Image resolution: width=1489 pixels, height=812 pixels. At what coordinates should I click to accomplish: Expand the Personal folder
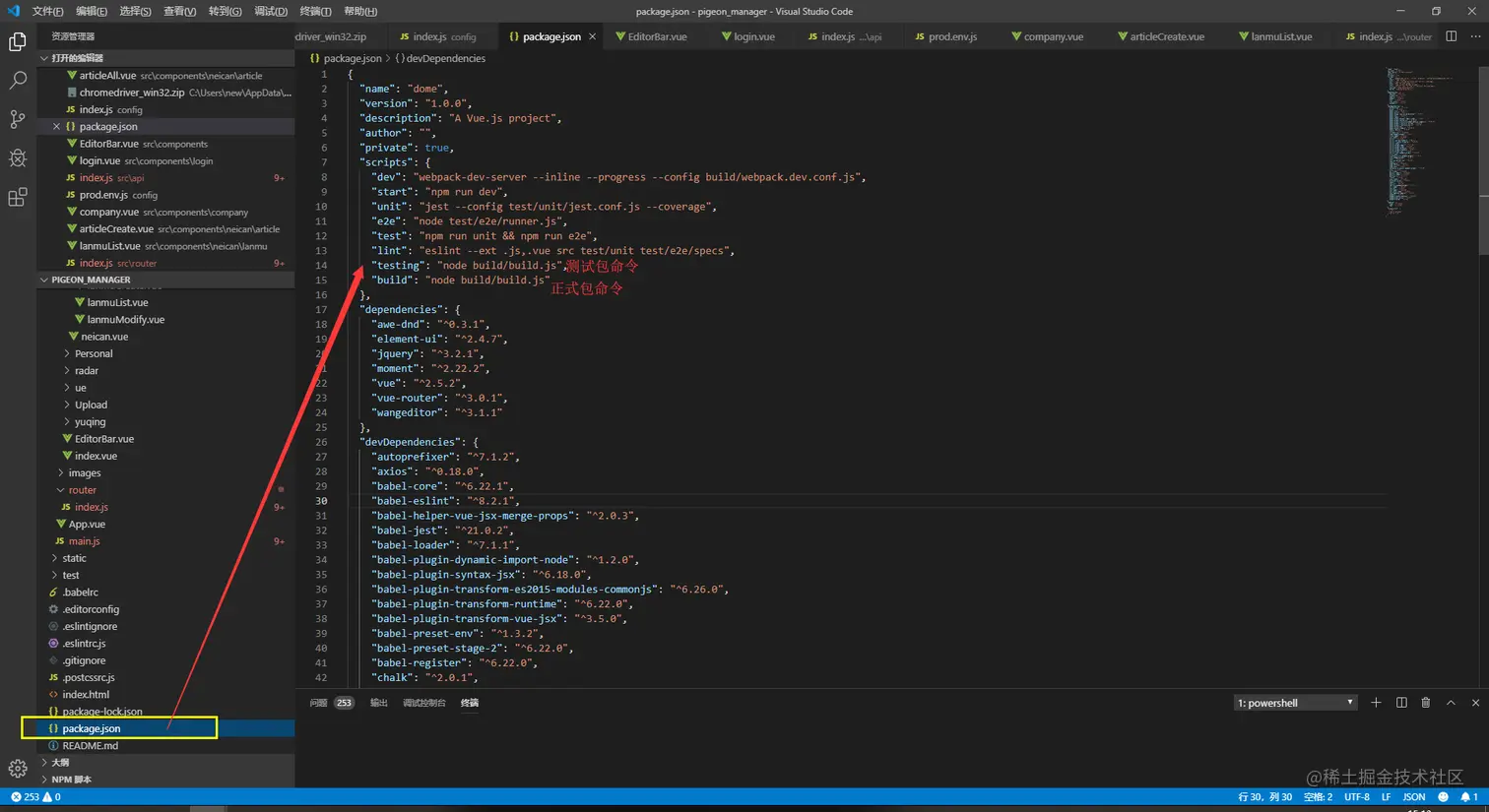(x=94, y=353)
